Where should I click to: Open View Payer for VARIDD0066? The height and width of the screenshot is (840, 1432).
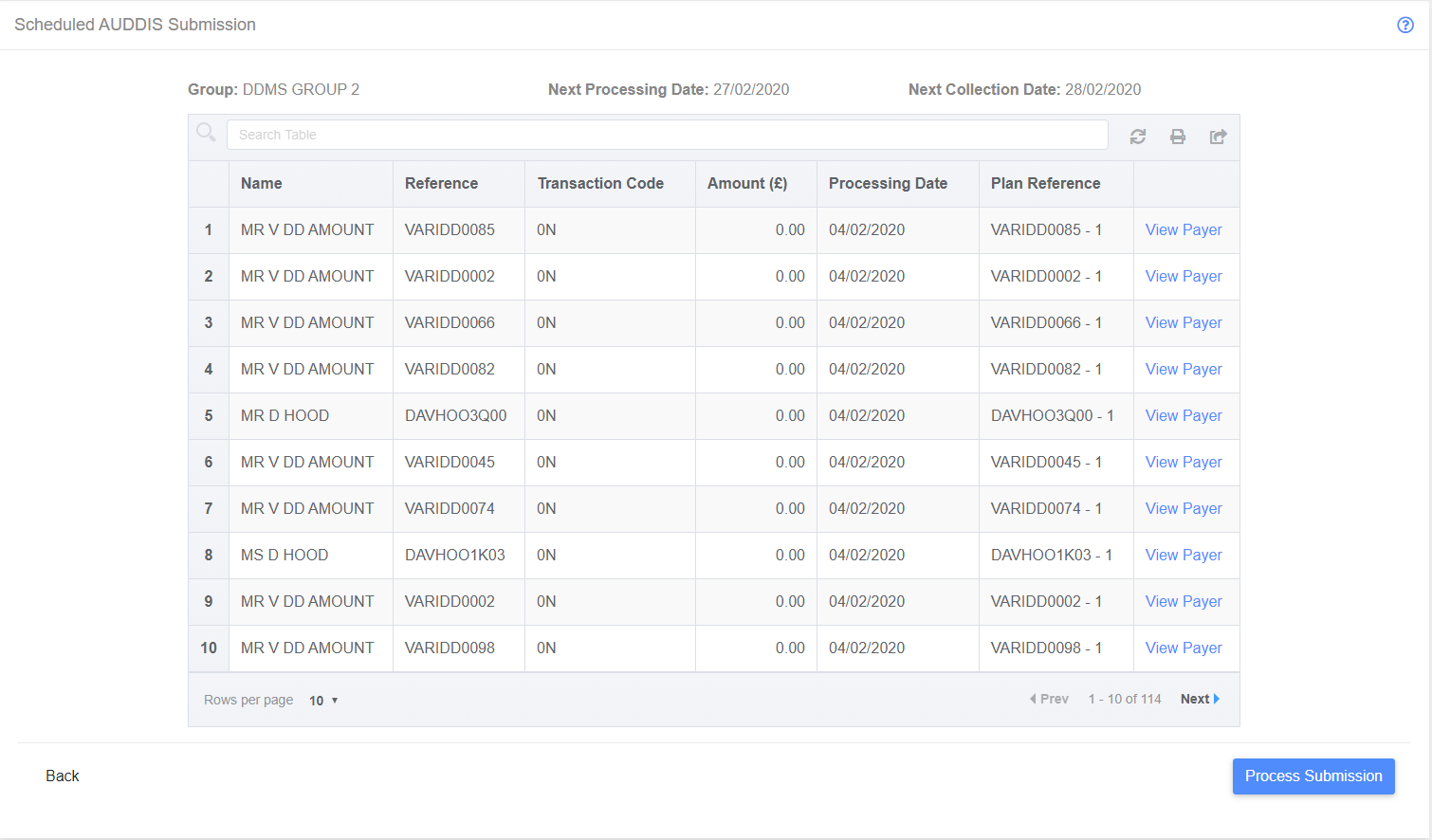[x=1184, y=323]
